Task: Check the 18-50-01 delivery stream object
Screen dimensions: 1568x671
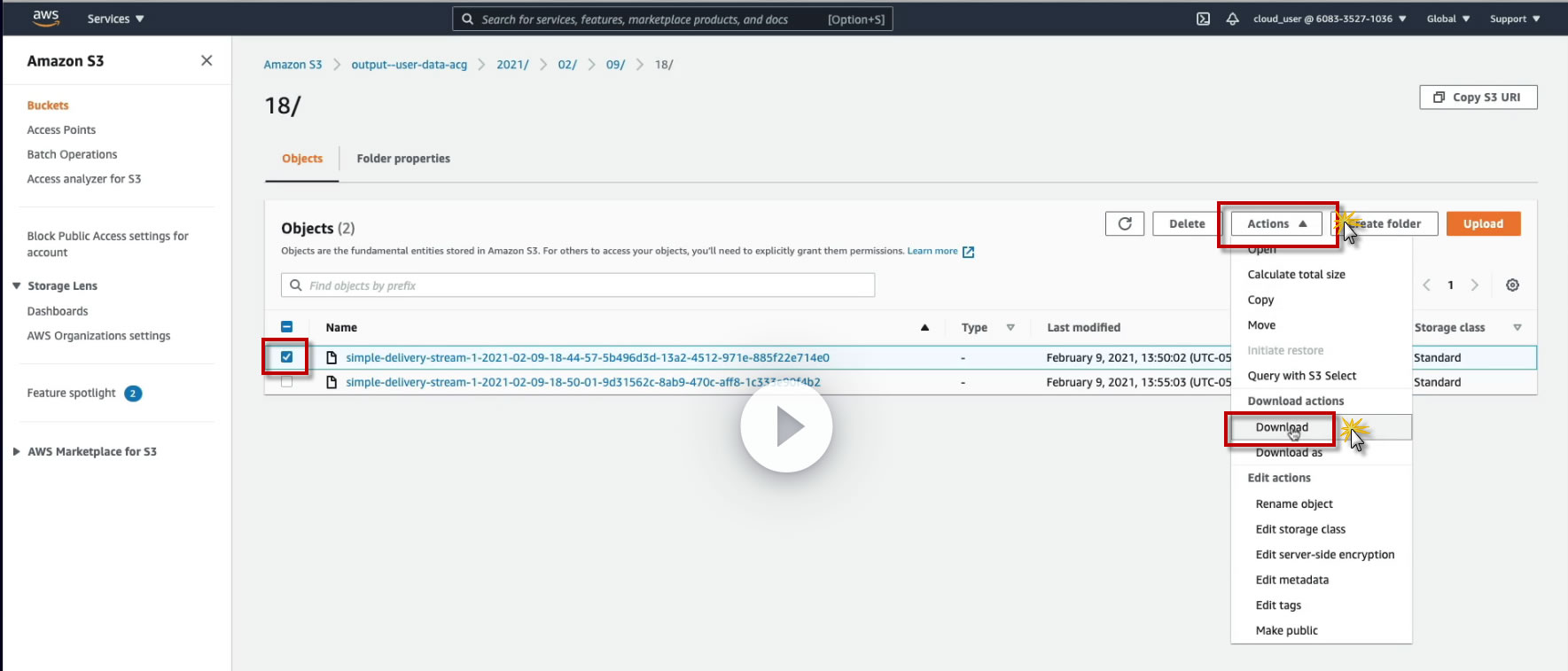Action: [286, 382]
